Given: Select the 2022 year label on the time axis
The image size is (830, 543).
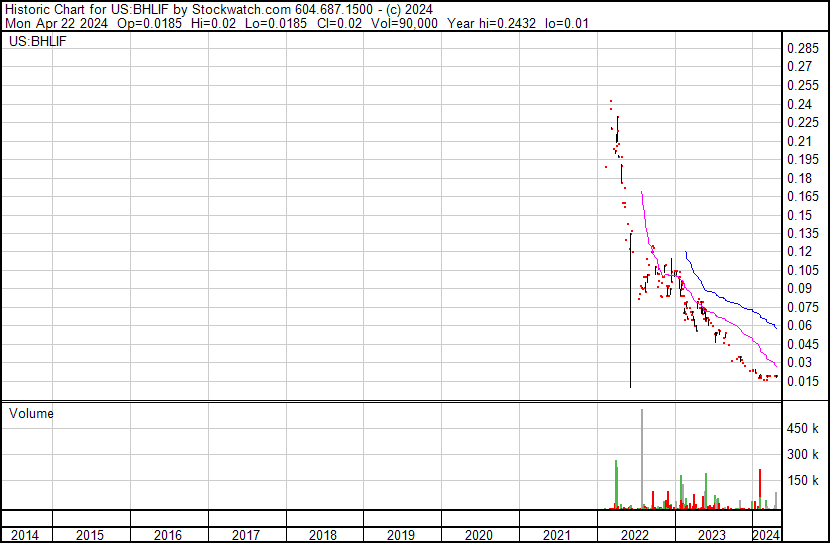Looking at the screenshot, I should (635, 535).
